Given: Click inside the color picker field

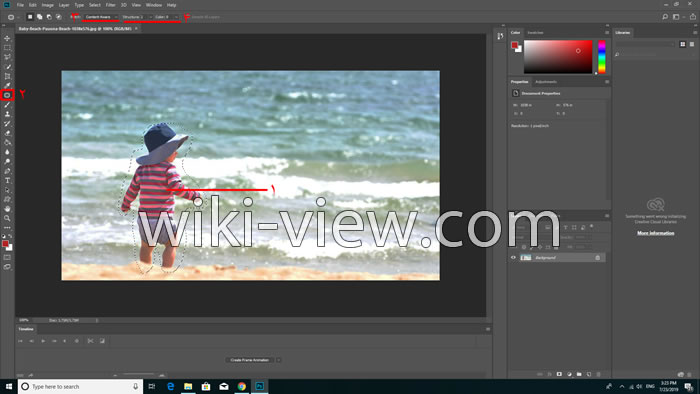Looking at the screenshot, I should pyautogui.click(x=558, y=57).
